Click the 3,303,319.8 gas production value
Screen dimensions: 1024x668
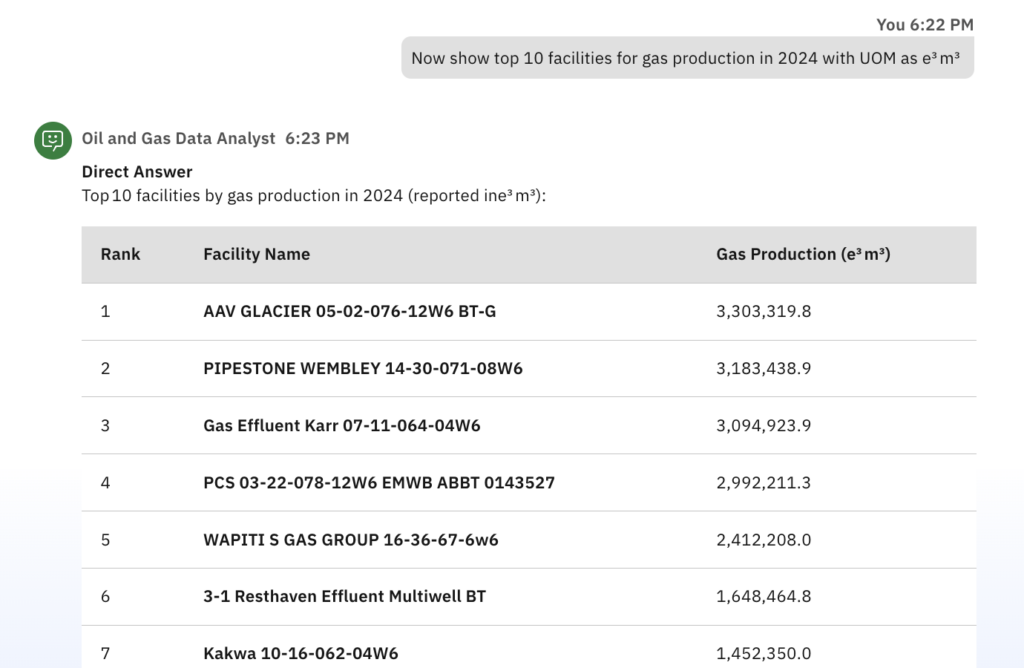point(763,311)
